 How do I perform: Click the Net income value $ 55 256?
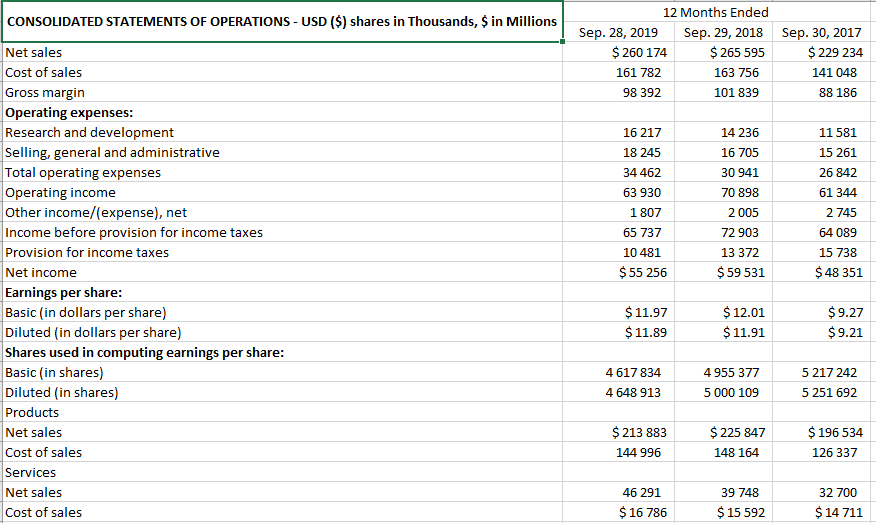pyautogui.click(x=643, y=272)
